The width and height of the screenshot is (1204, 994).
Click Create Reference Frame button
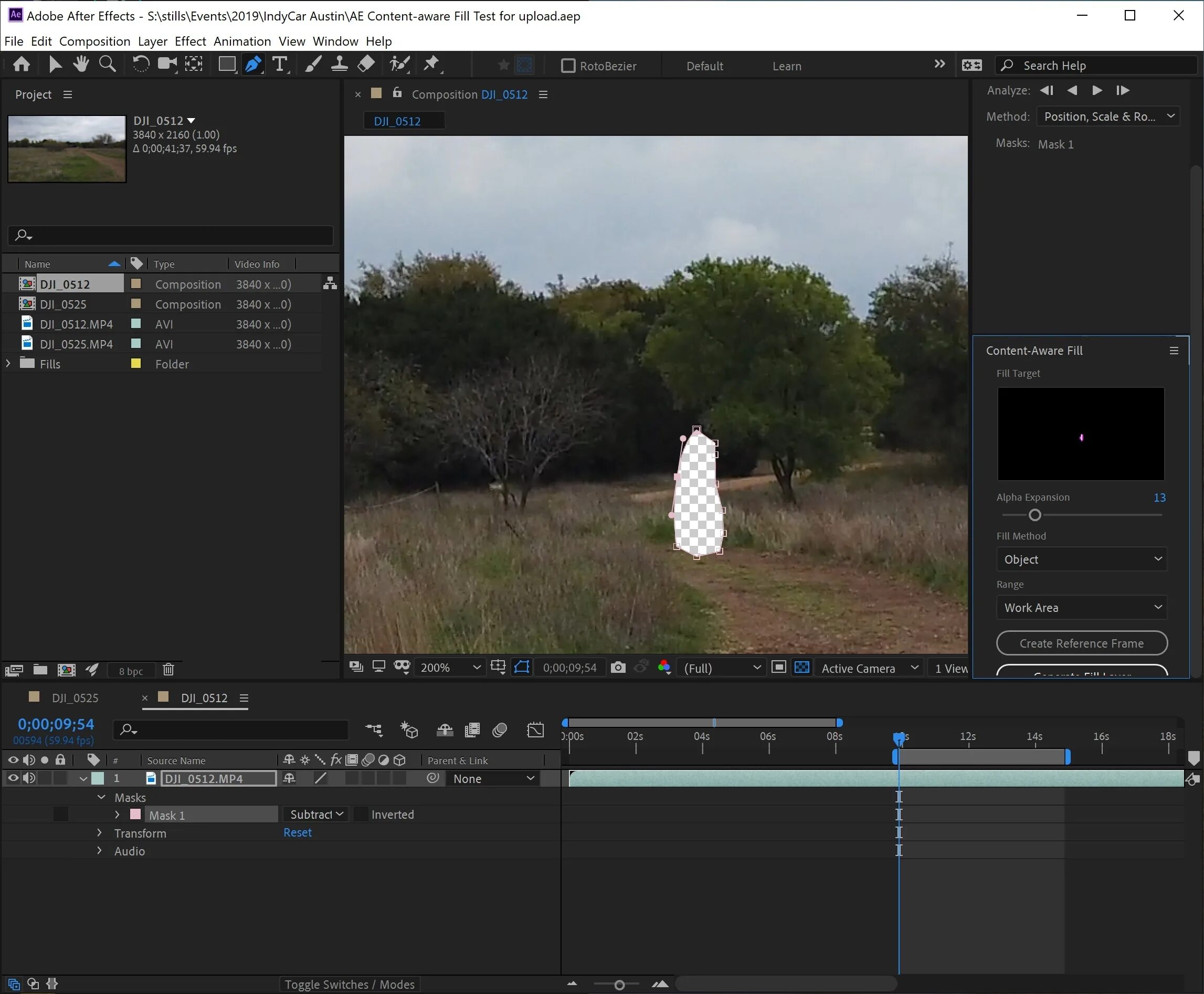coord(1082,643)
